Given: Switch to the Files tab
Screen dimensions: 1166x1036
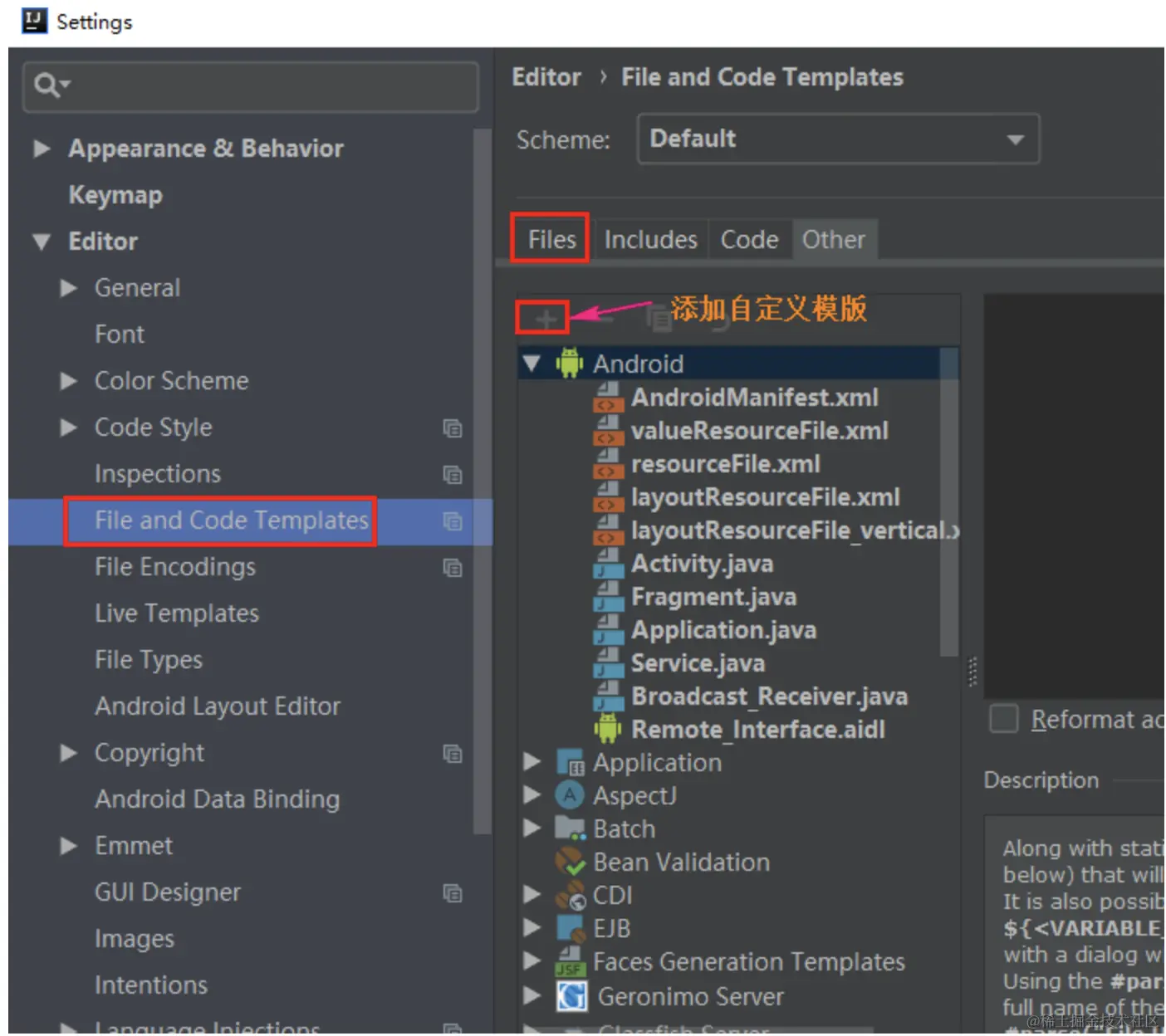Looking at the screenshot, I should coord(551,240).
